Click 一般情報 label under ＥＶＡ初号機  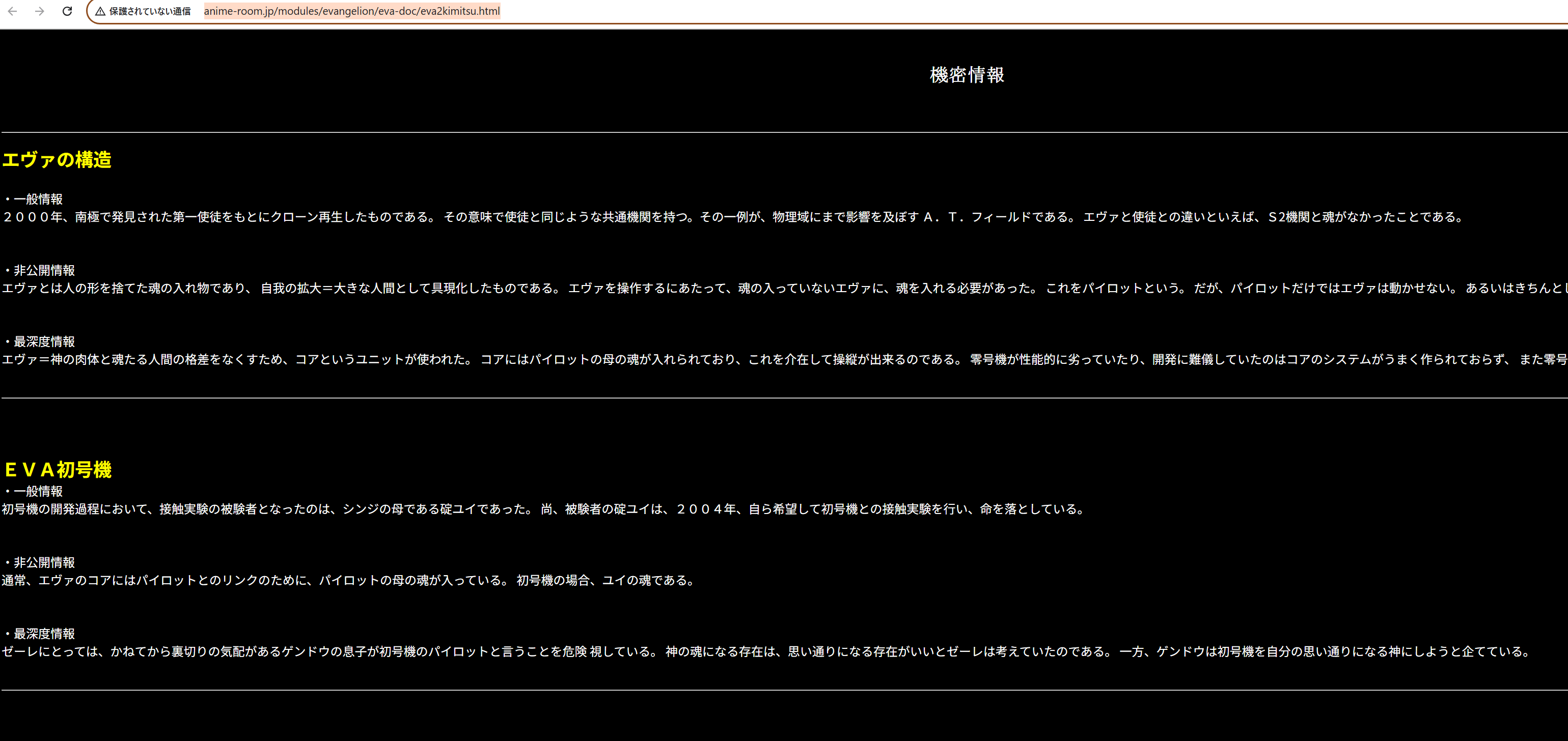coord(38,491)
